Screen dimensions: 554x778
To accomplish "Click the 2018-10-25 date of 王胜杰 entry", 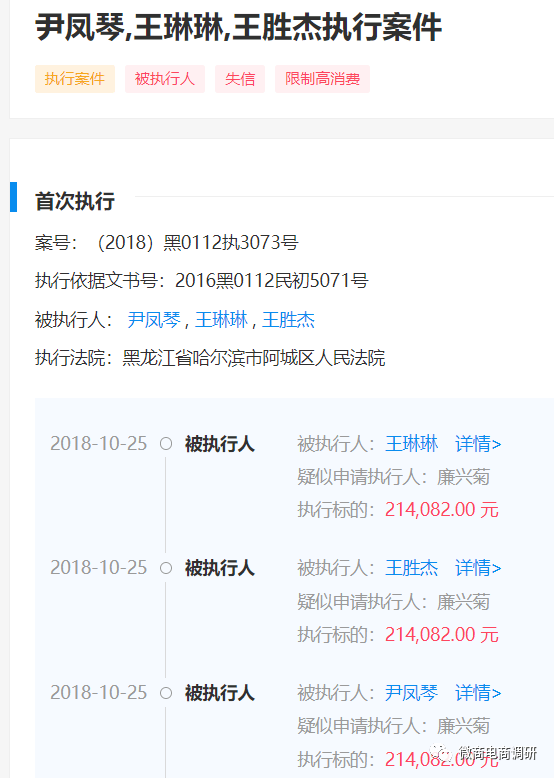I will coord(99,568).
